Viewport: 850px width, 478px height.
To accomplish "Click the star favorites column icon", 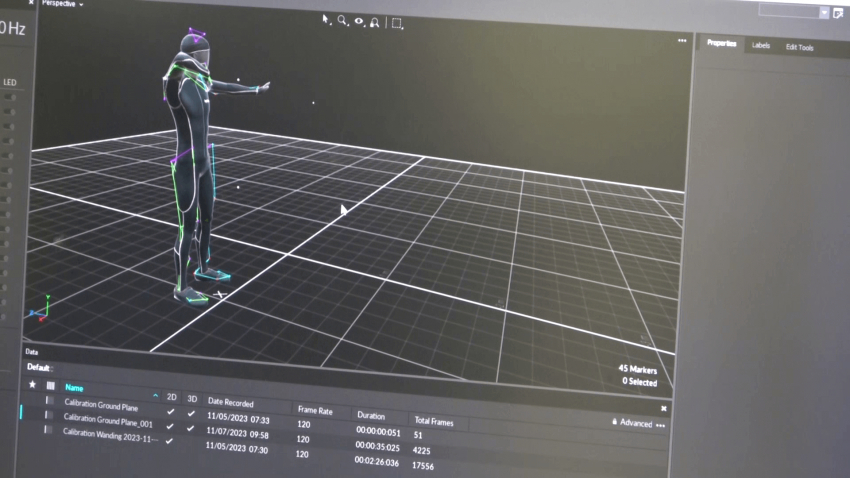I will (32, 384).
